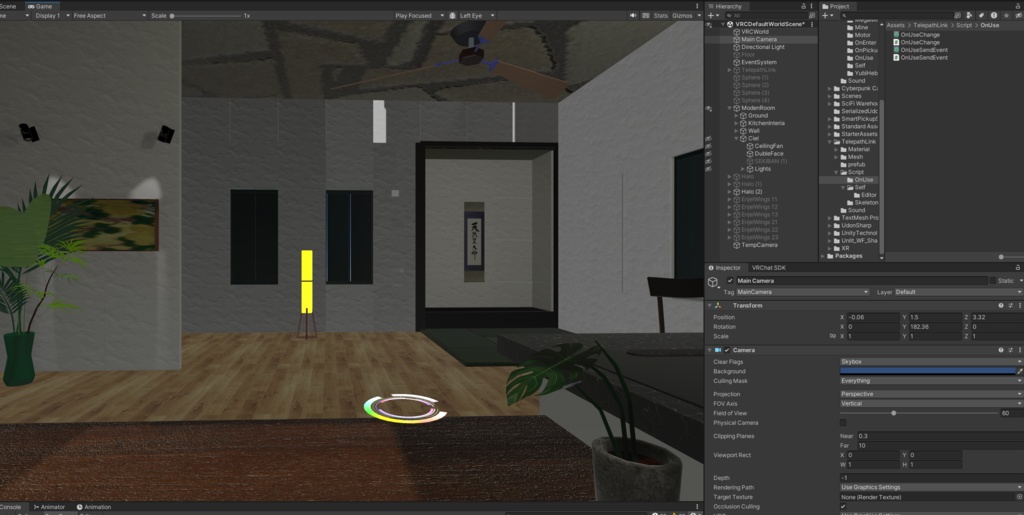Click the Hierarchy search scene picker icon
This screenshot has height=515, width=1024.
point(812,15)
